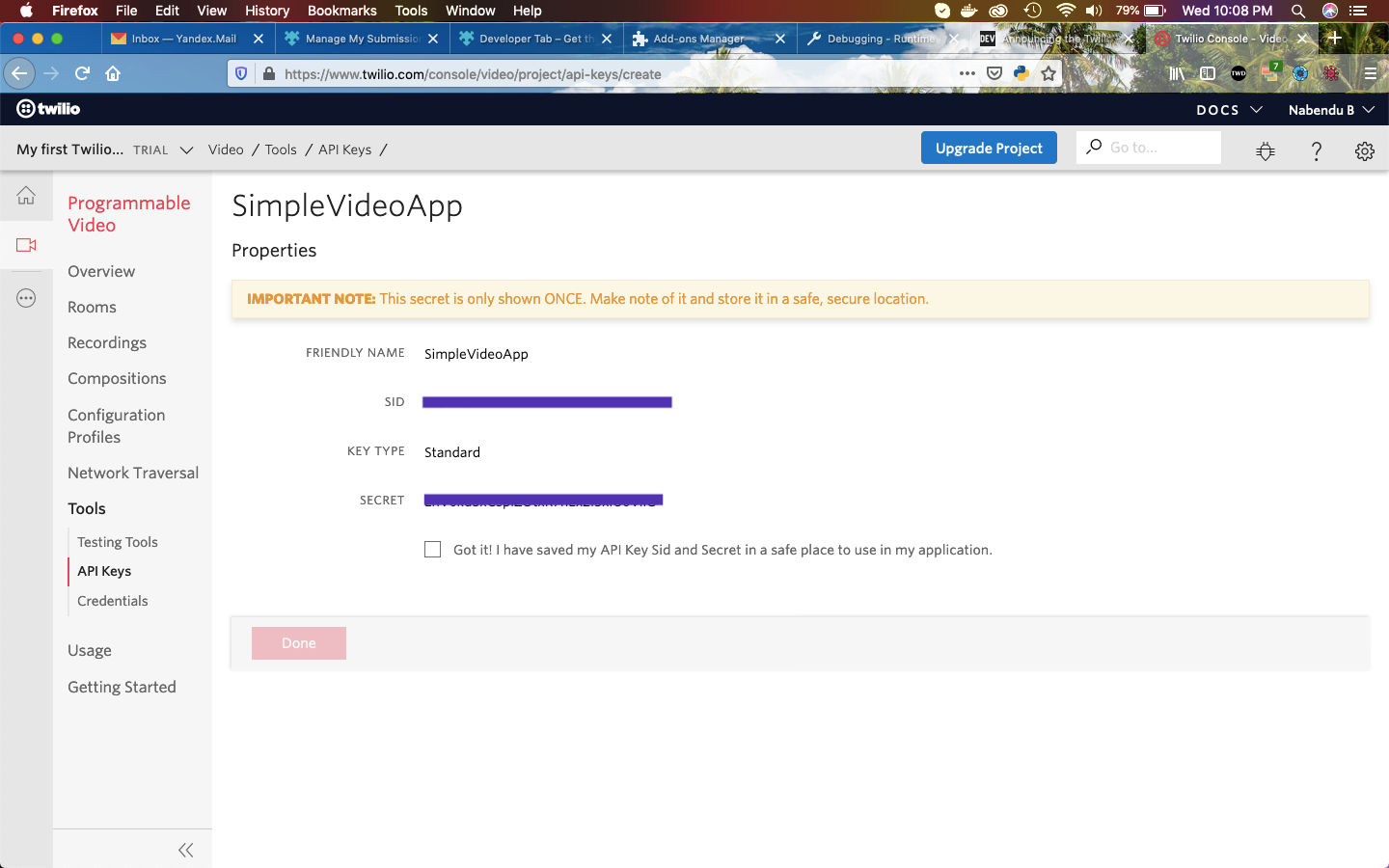Open the tracking protection shield icon
1389x868 pixels.
[241, 73]
